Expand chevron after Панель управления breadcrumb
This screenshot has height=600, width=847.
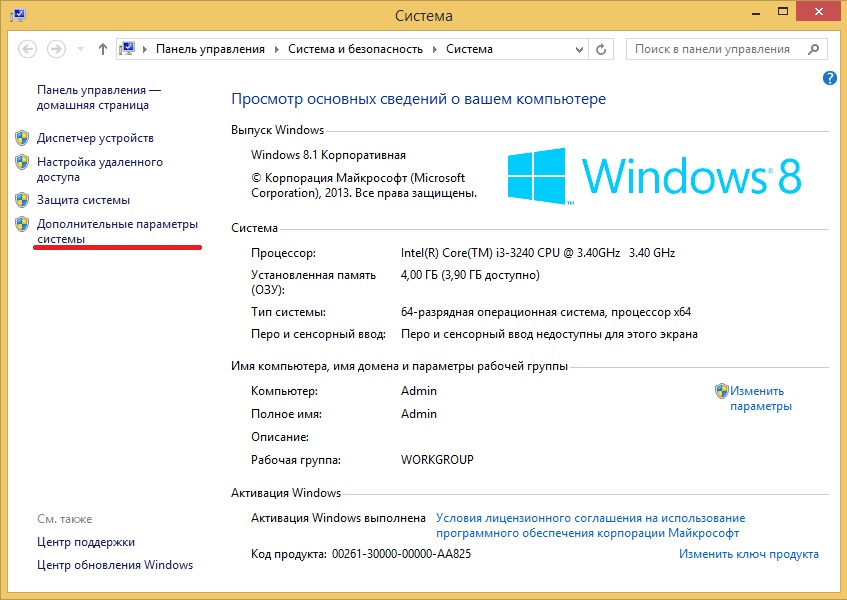click(x=277, y=49)
